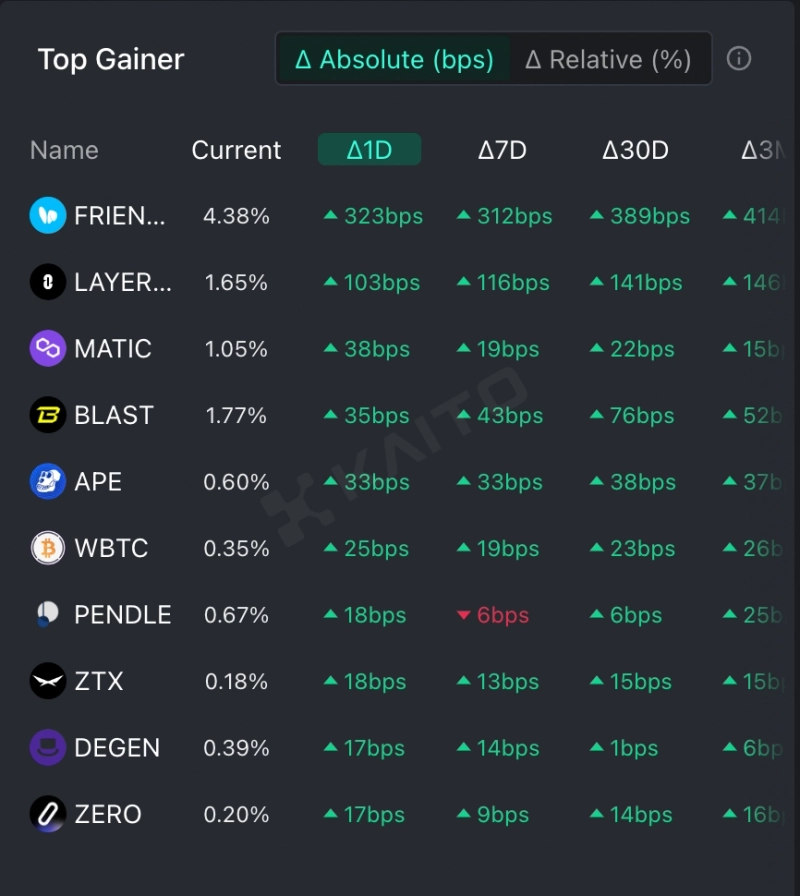Click the Name column header
This screenshot has width=800, height=896.
click(x=64, y=150)
